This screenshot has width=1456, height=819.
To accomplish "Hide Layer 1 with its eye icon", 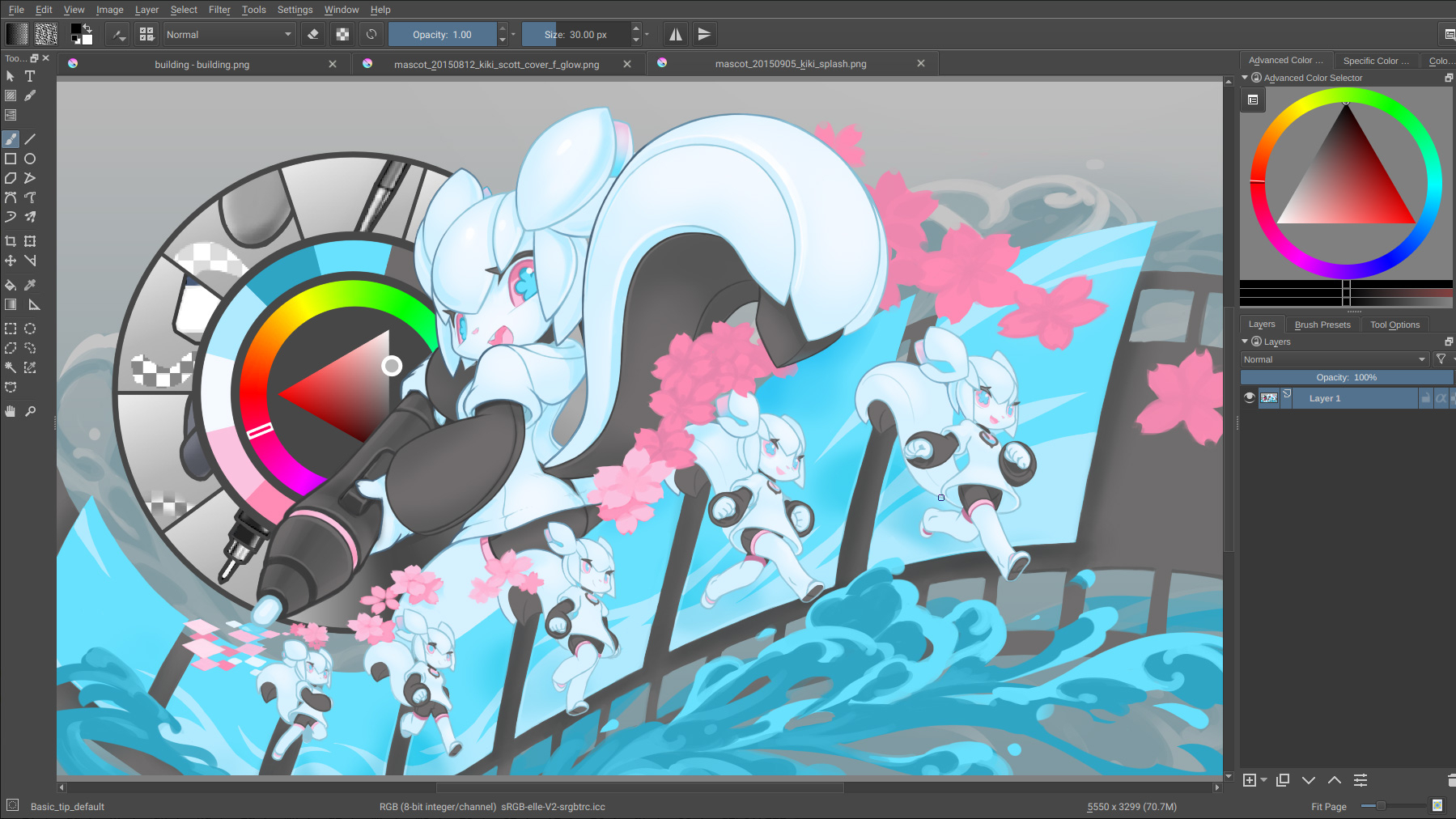I will [1249, 397].
